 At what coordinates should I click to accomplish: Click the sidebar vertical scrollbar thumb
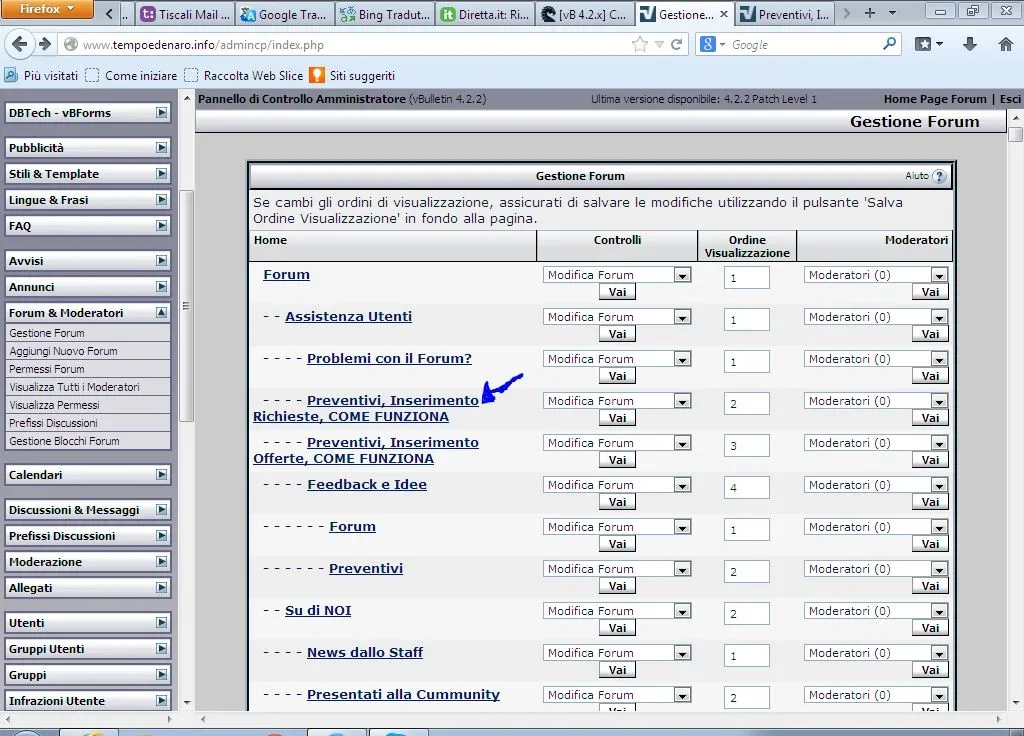tap(186, 306)
